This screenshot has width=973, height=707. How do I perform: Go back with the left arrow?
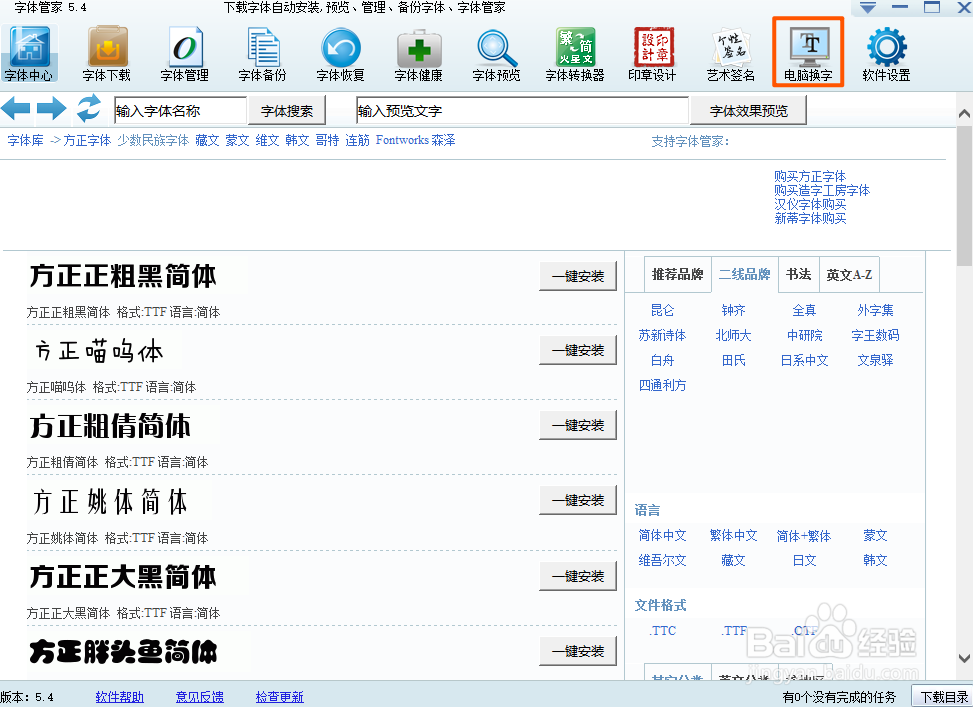coord(16,109)
